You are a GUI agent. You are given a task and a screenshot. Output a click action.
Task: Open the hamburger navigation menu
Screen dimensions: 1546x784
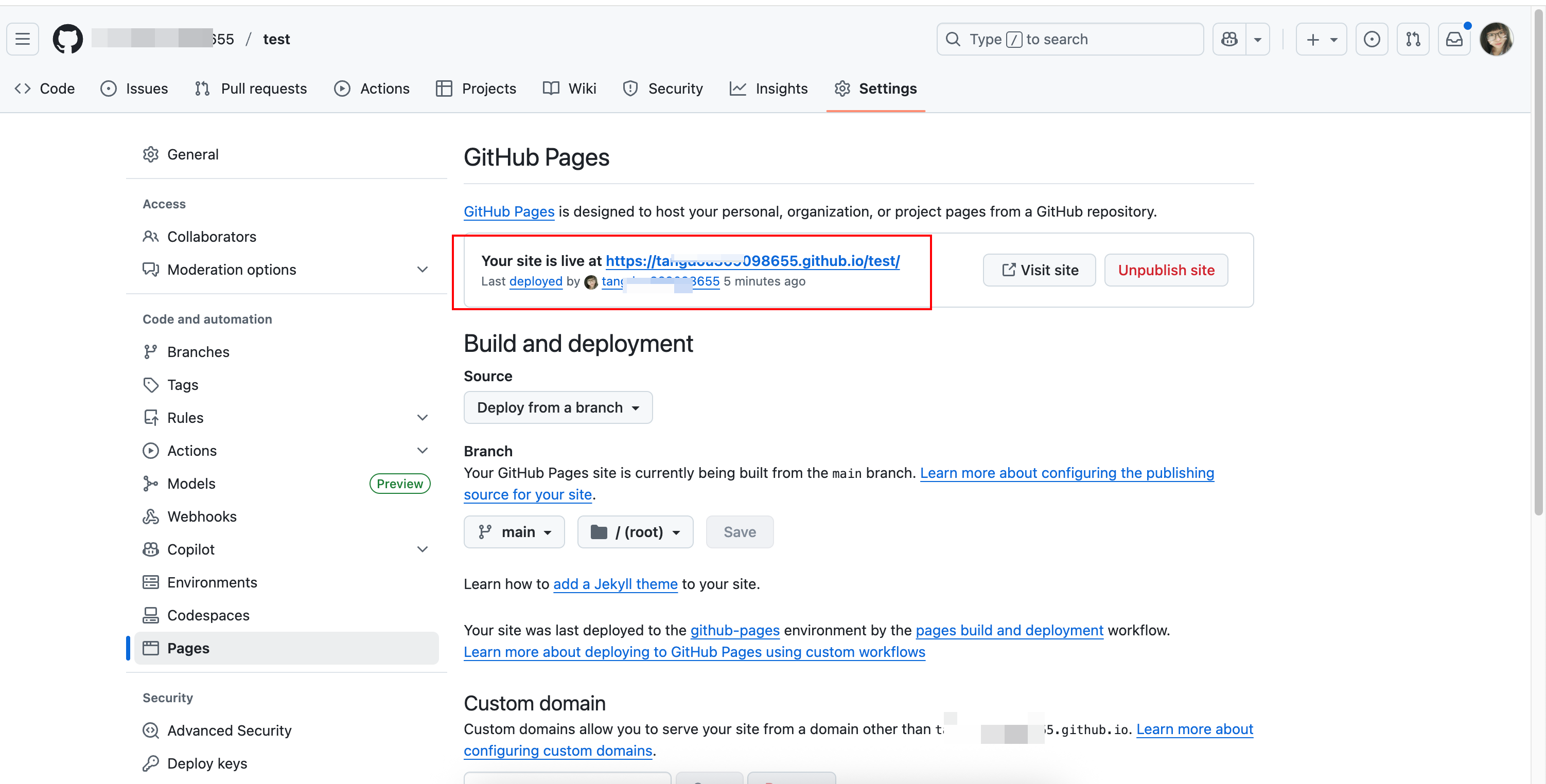[x=23, y=39]
